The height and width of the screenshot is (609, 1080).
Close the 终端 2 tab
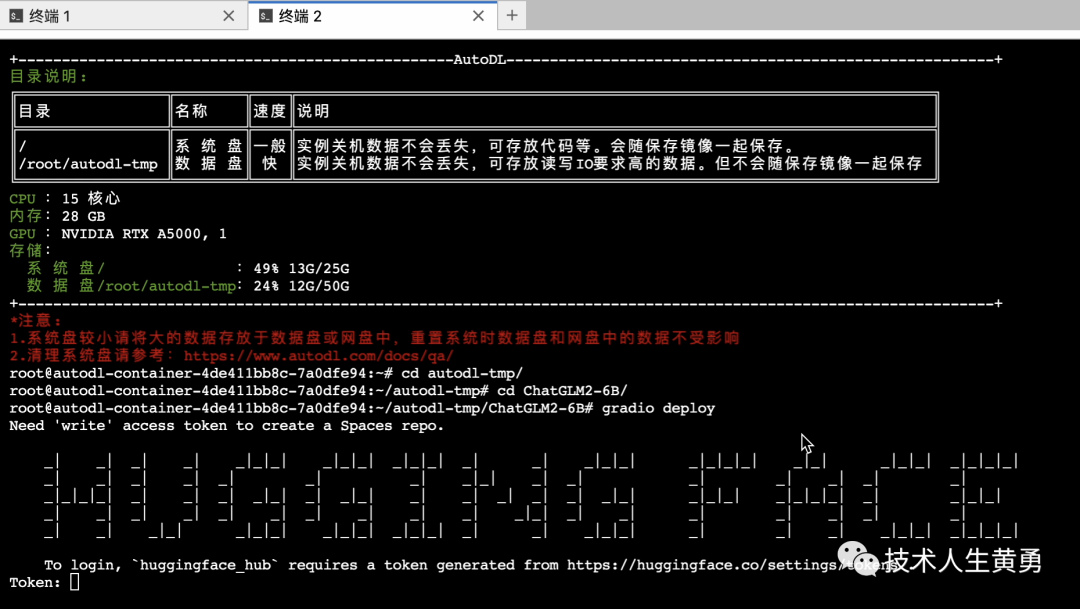coord(478,15)
